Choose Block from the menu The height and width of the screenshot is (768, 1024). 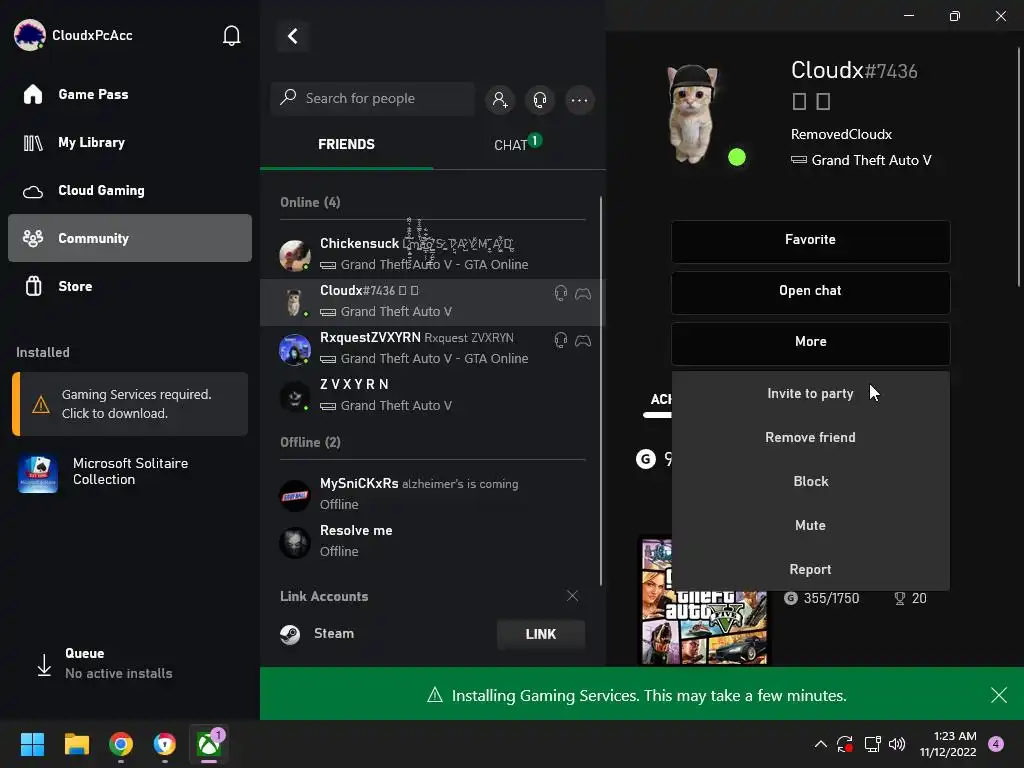click(x=810, y=481)
